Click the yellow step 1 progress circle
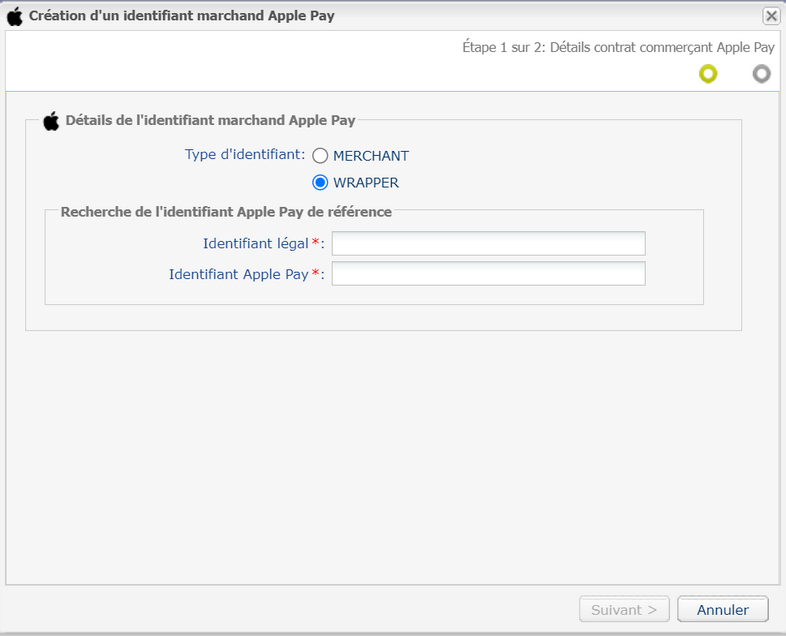786x636 pixels. [708, 74]
